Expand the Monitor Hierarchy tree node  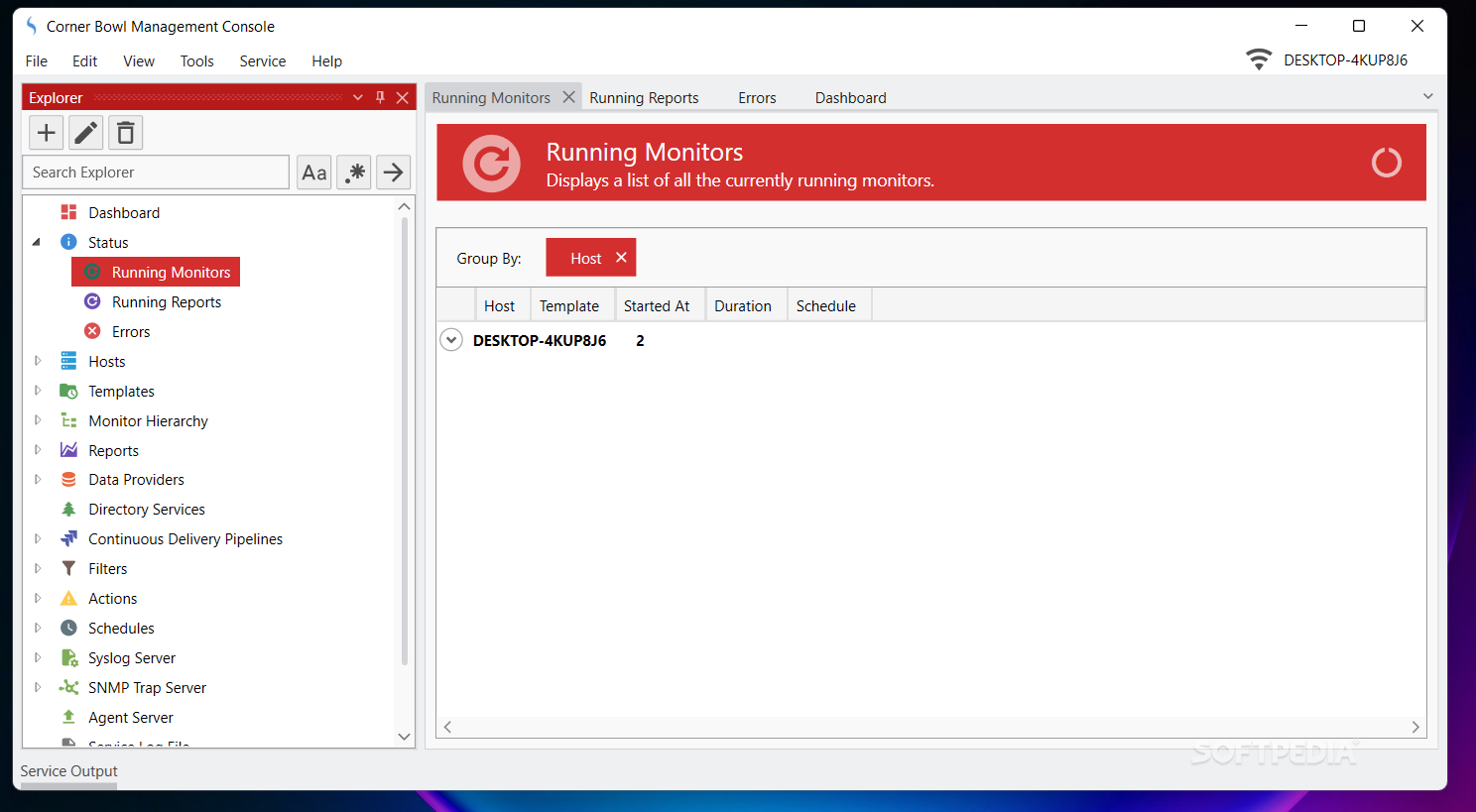coord(38,420)
